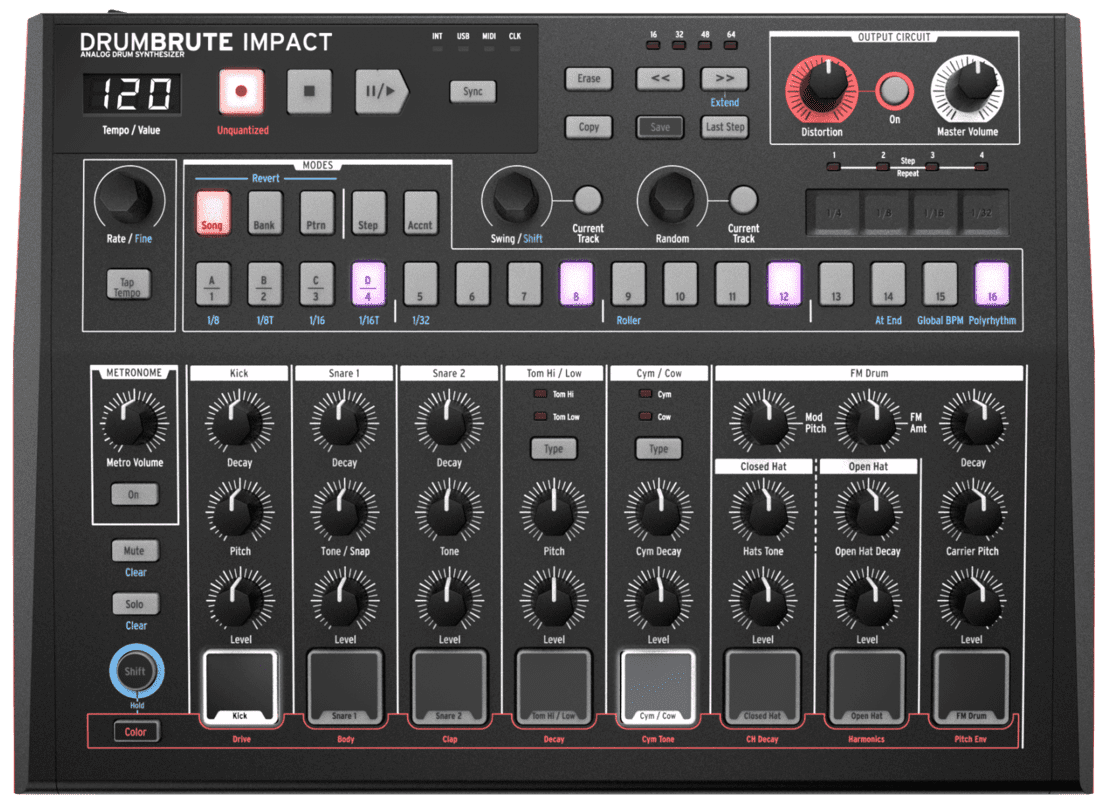The width and height of the screenshot is (1102, 800).
Task: Toggle the Mute button
Action: tap(134, 551)
